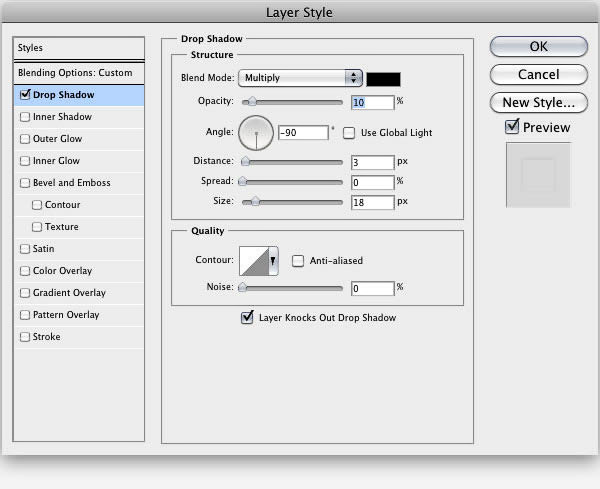Click the Spread value field
The height and width of the screenshot is (489, 600).
tap(372, 183)
